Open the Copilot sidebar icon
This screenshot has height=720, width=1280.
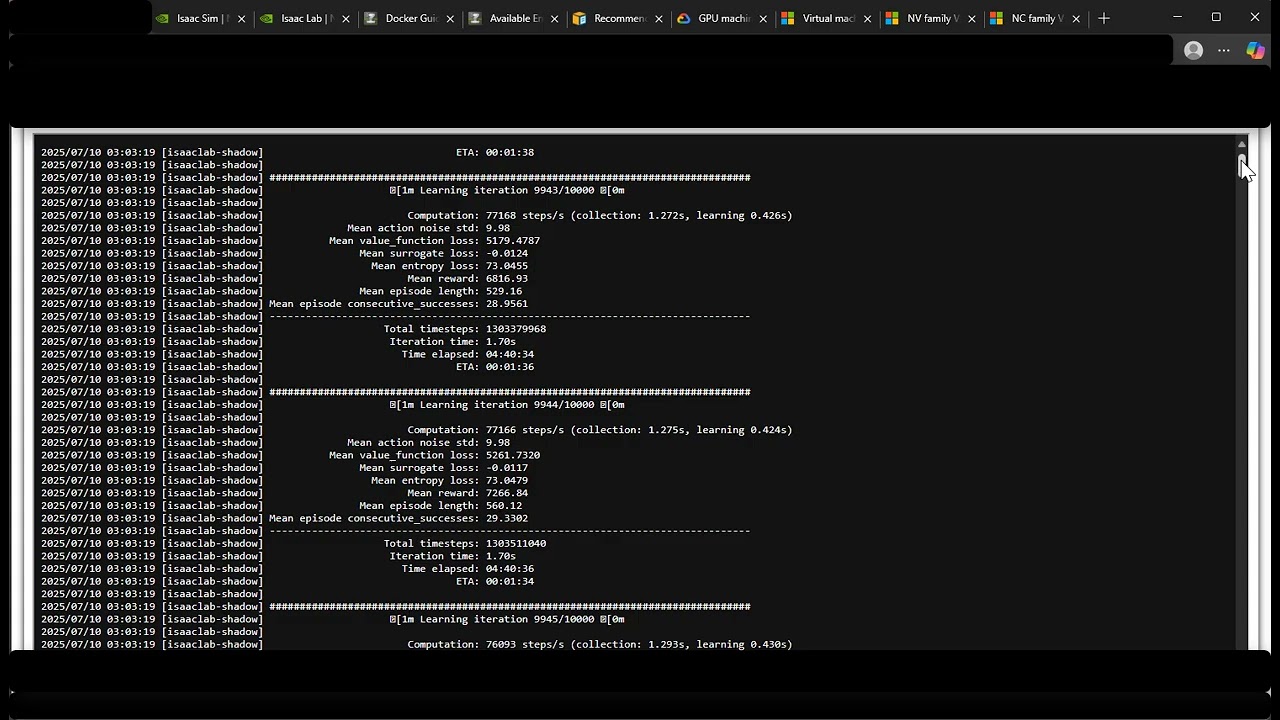coord(1255,50)
